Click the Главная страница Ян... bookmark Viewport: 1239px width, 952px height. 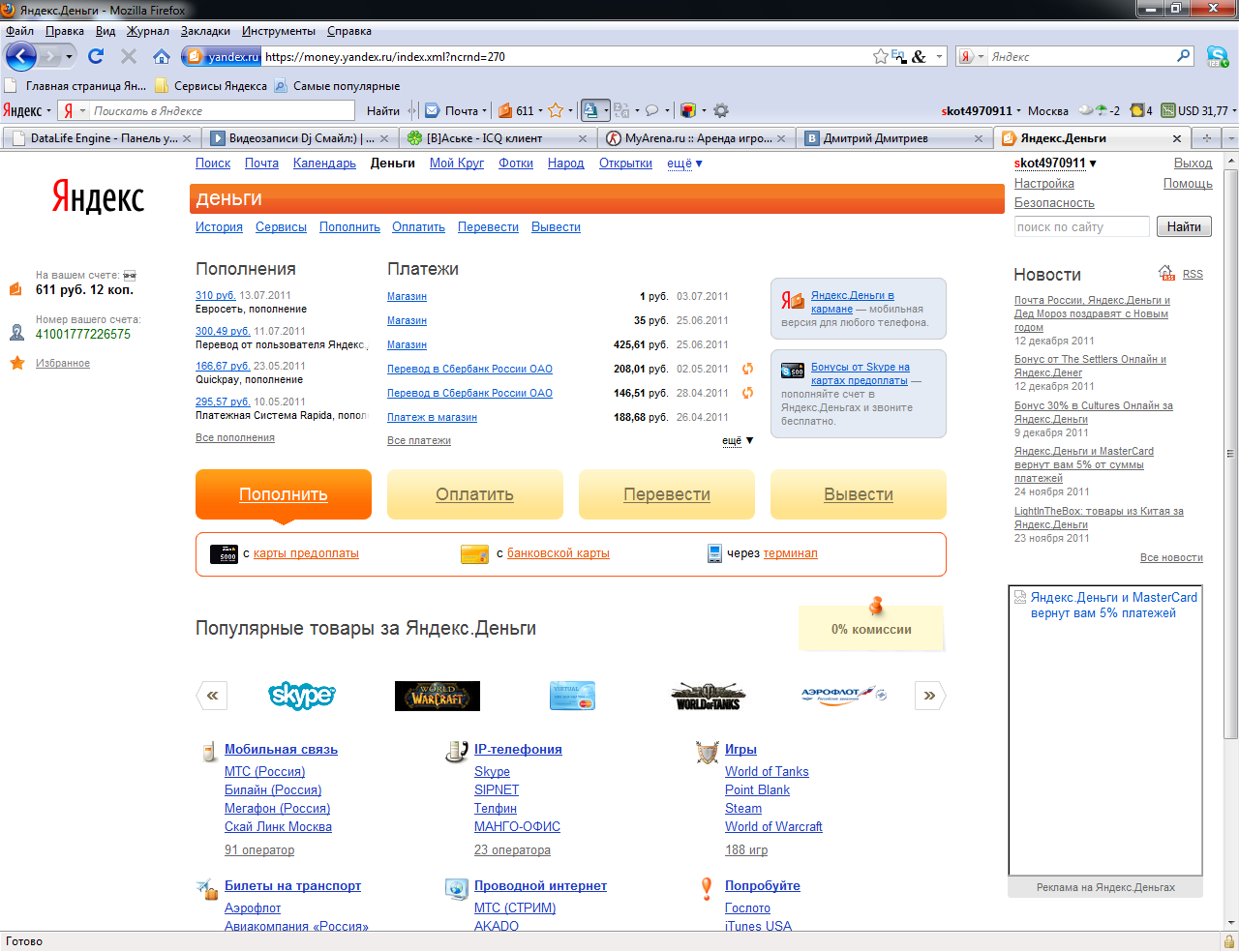[x=76, y=86]
